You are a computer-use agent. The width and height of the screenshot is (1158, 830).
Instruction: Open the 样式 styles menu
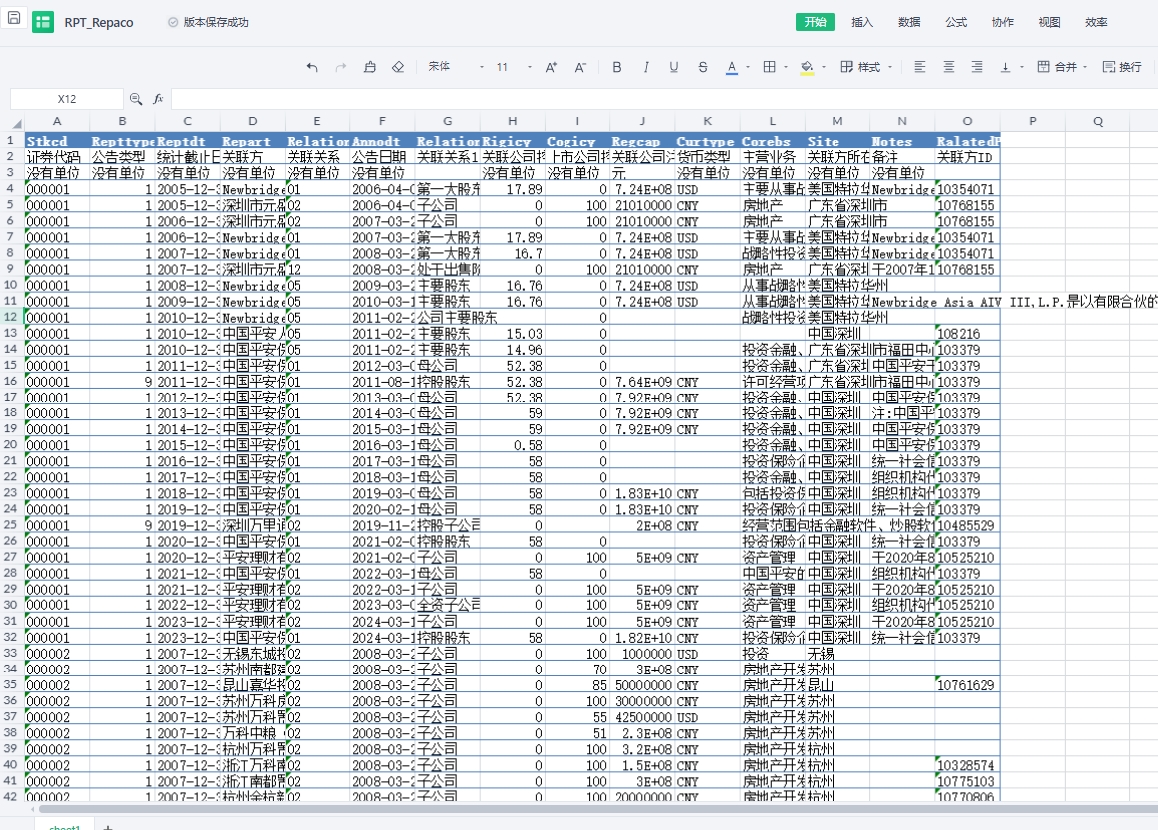pos(866,67)
